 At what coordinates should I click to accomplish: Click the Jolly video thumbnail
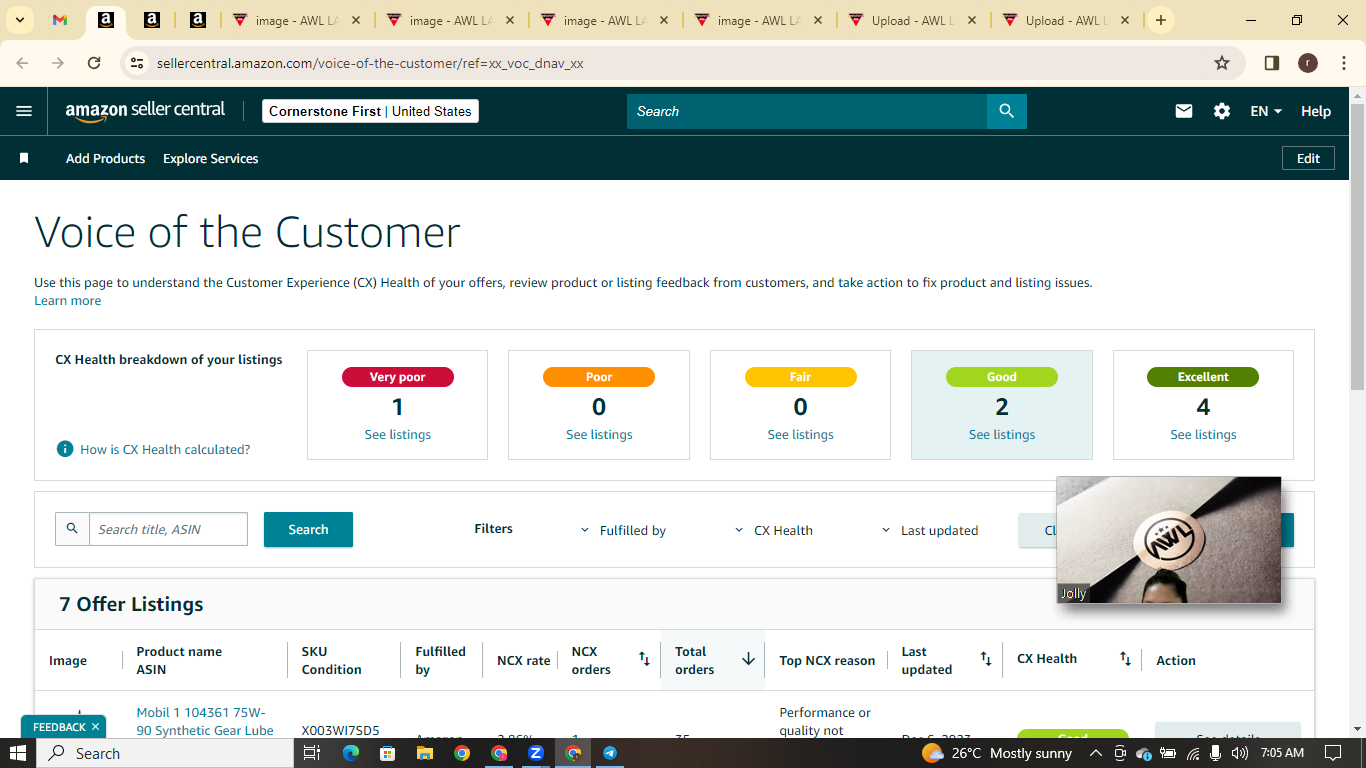pyautogui.click(x=1169, y=540)
